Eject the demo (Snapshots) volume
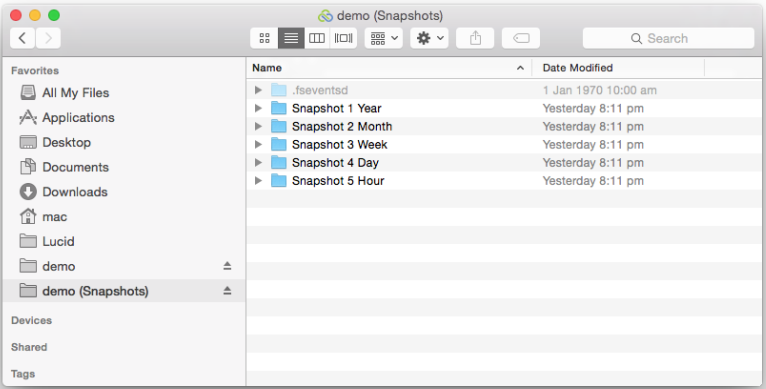 (x=227, y=291)
